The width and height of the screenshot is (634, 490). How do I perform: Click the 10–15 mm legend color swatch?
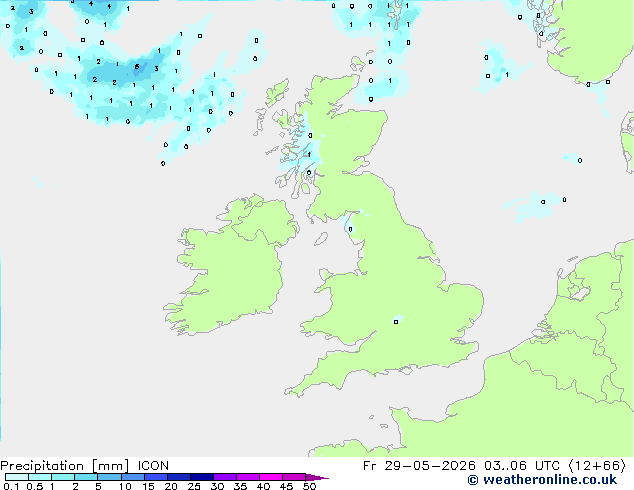[132, 477]
